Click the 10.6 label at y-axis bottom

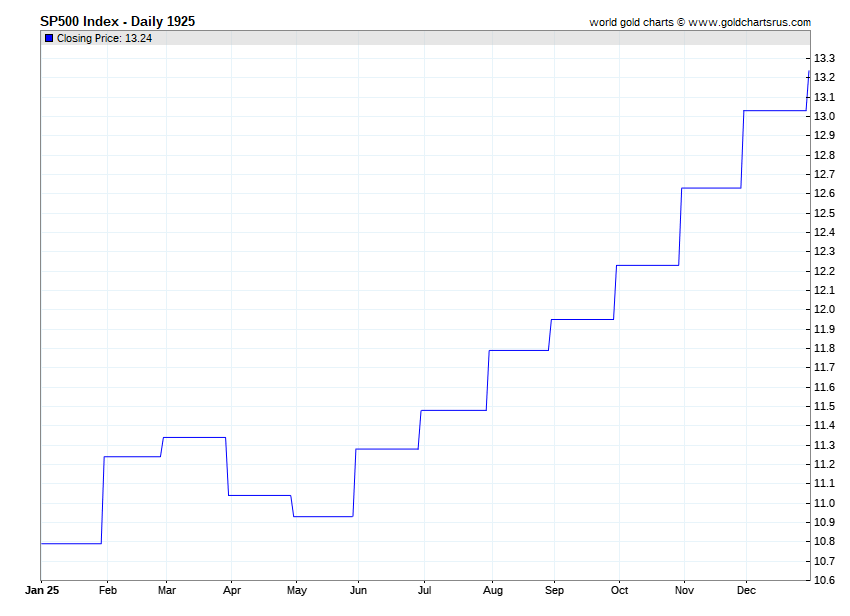pos(824,580)
